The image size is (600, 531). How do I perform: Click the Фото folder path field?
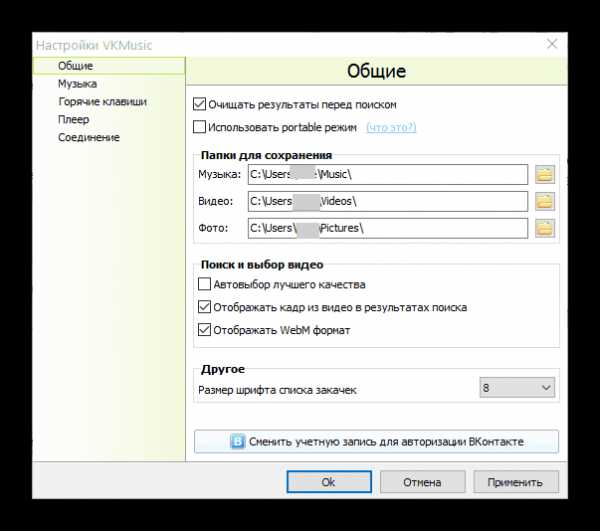388,228
